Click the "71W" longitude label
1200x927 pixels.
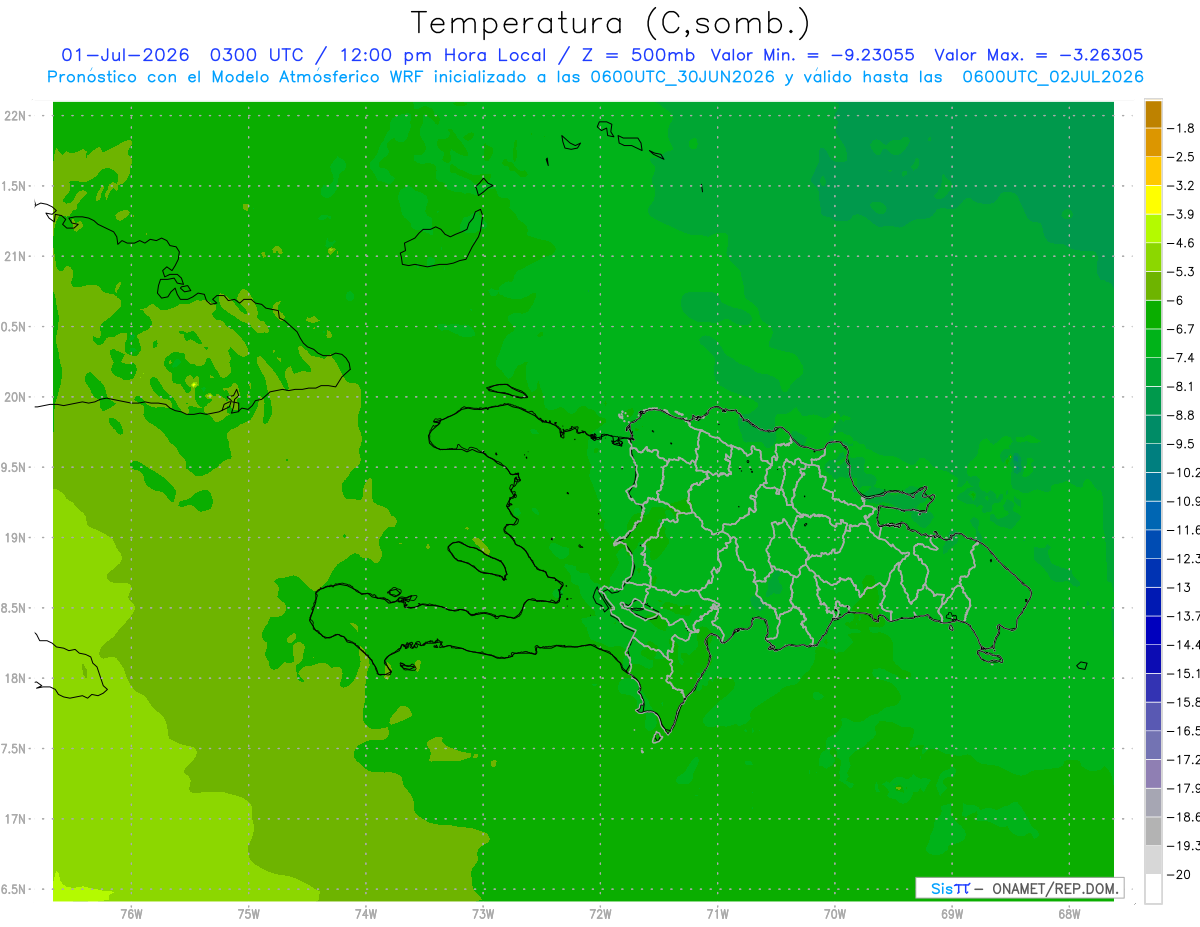[x=717, y=914]
